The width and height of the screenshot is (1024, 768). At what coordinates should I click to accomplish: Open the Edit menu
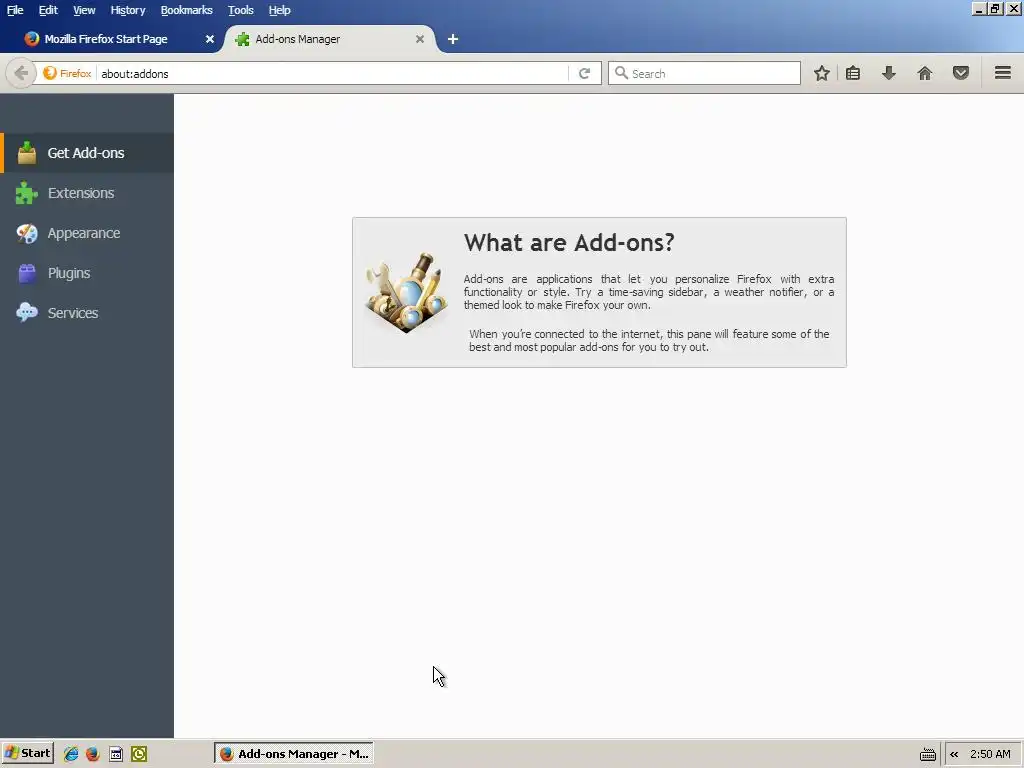pyautogui.click(x=48, y=10)
